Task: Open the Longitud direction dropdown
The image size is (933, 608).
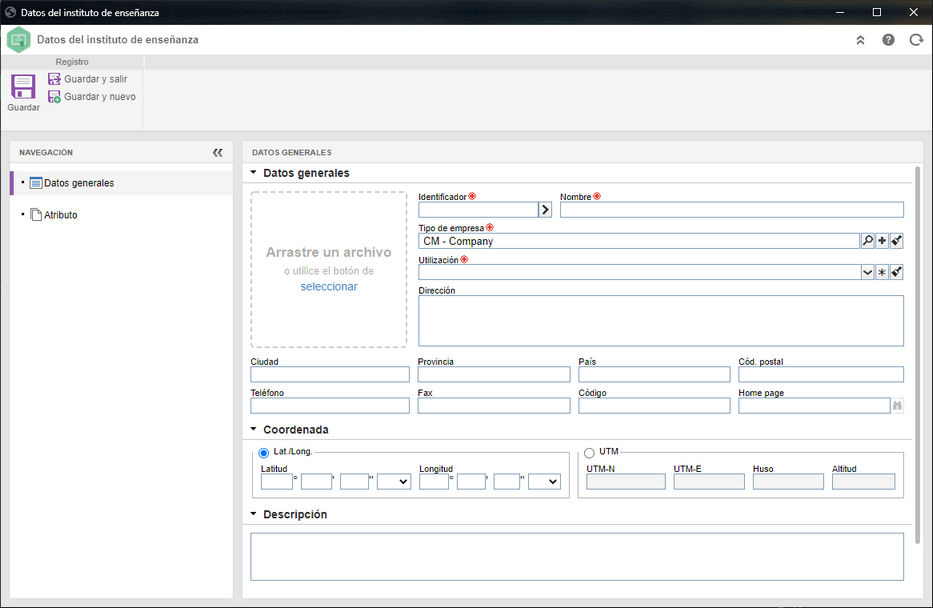Action: pos(544,481)
